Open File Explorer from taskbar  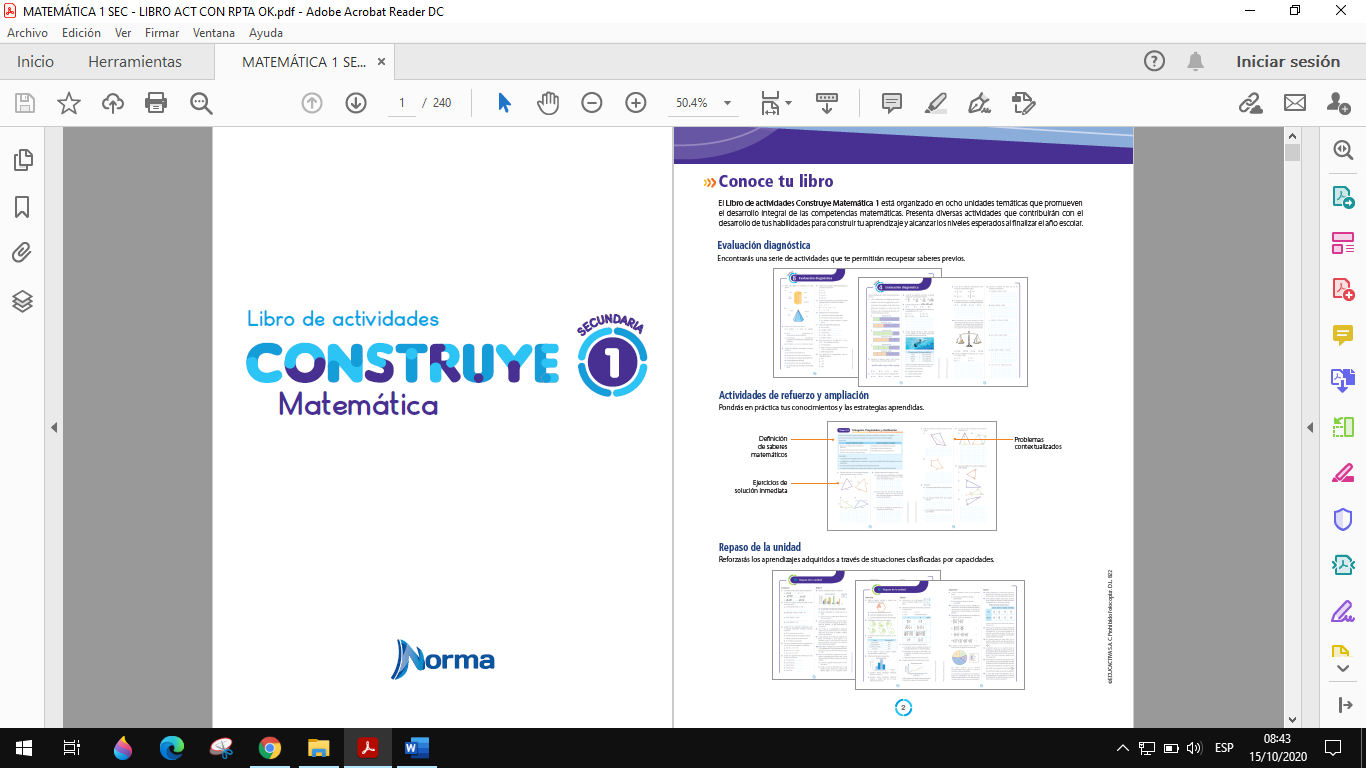(318, 747)
